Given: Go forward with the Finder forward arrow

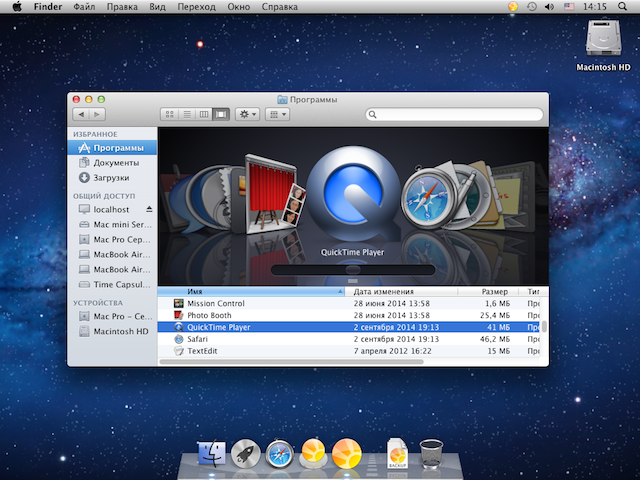Looking at the screenshot, I should [x=97, y=114].
